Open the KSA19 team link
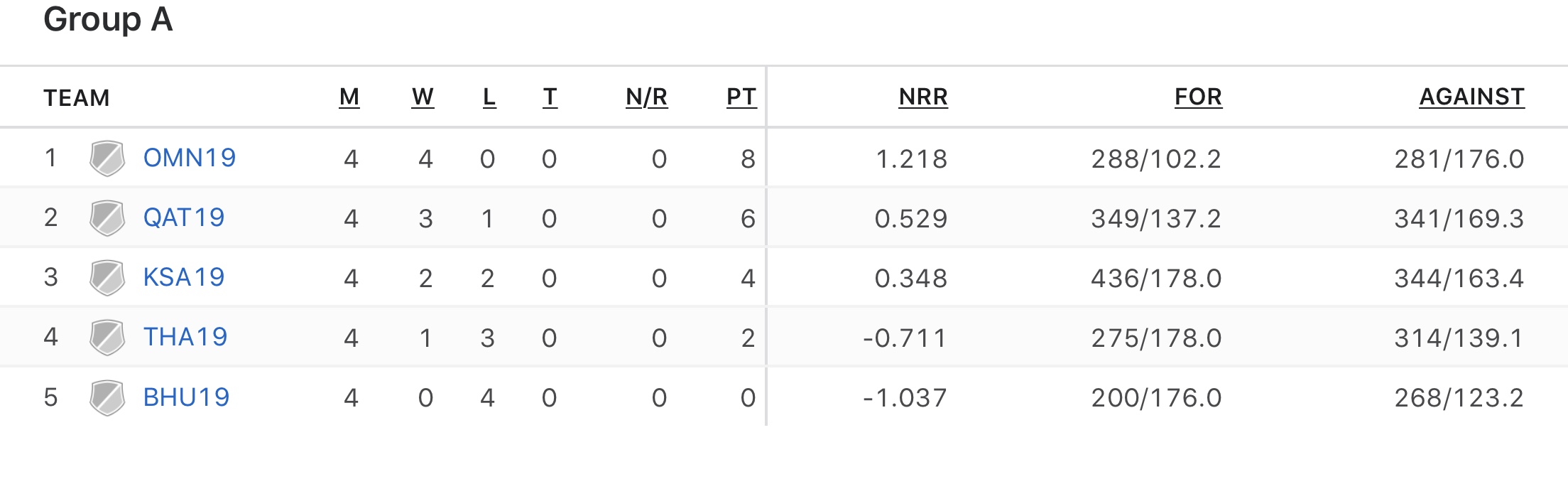The width and height of the screenshot is (1568, 484). pyautogui.click(x=184, y=277)
